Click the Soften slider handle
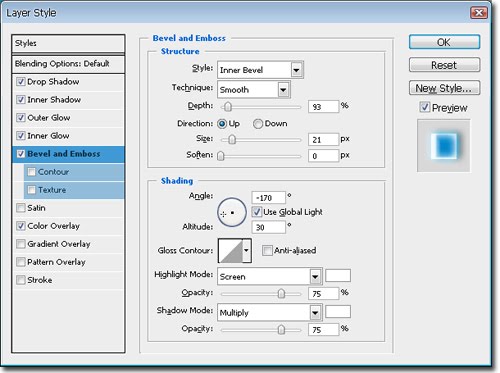 221,156
